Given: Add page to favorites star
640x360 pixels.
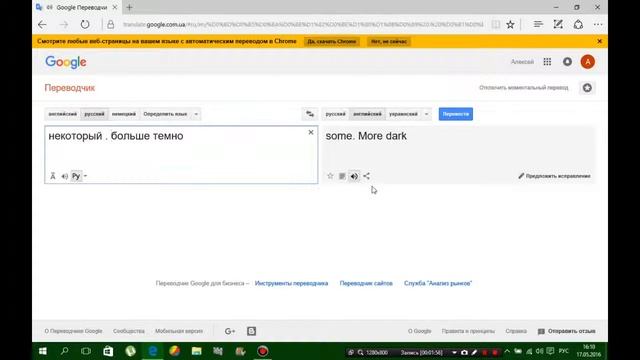Looking at the screenshot, I should (510, 24).
